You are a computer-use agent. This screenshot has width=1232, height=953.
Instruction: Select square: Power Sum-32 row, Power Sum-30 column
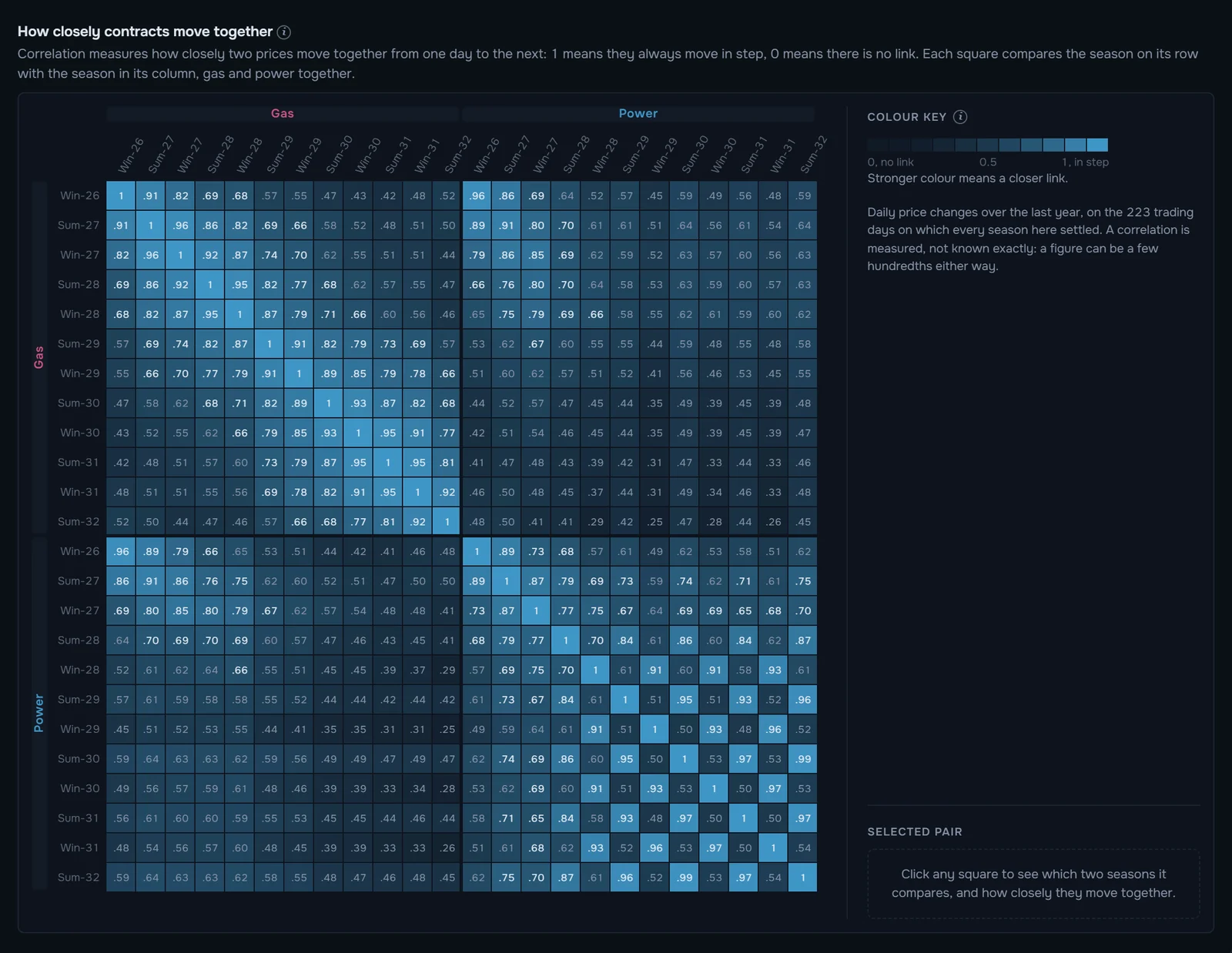pos(685,878)
